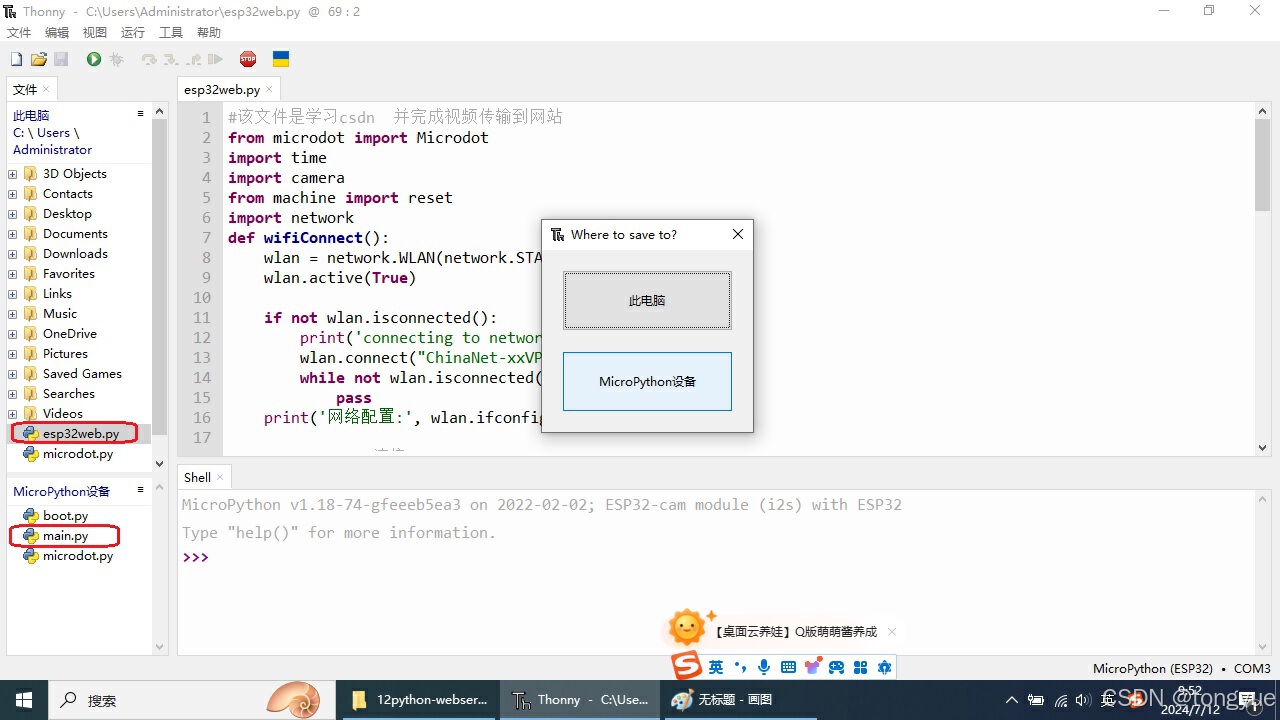Viewport: 1280px width, 720px height.
Task: Select the Videos folder
Action: (63, 414)
